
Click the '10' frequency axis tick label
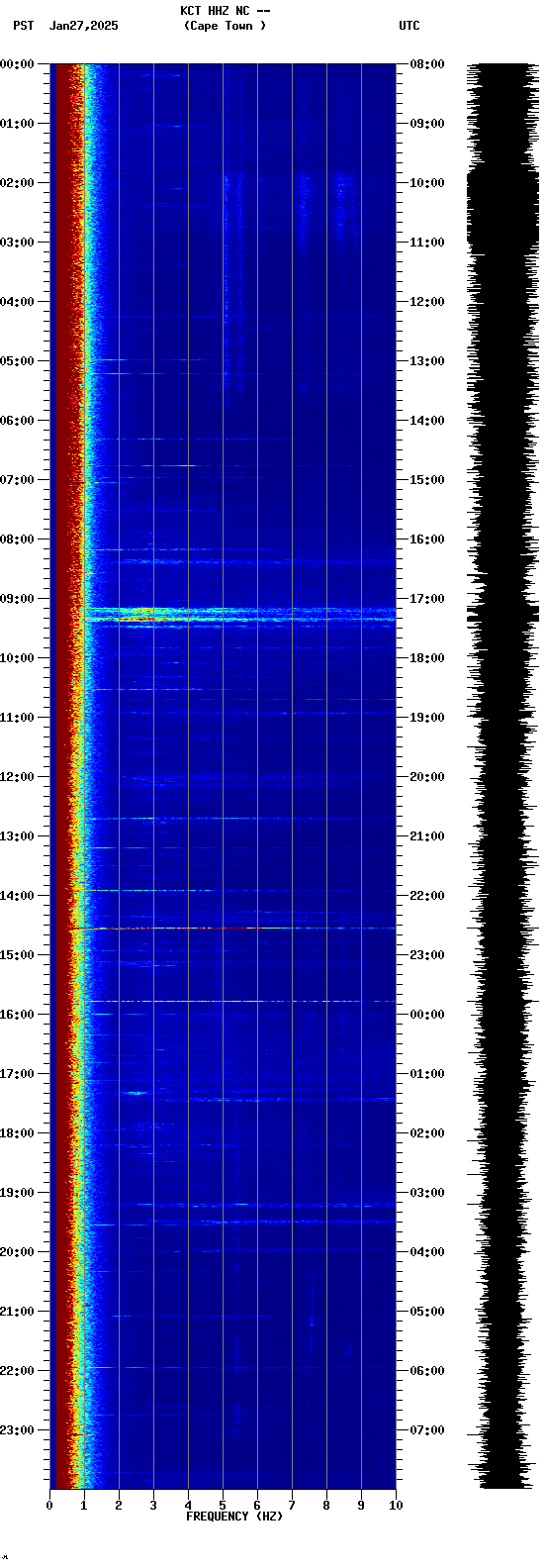pos(396,1506)
